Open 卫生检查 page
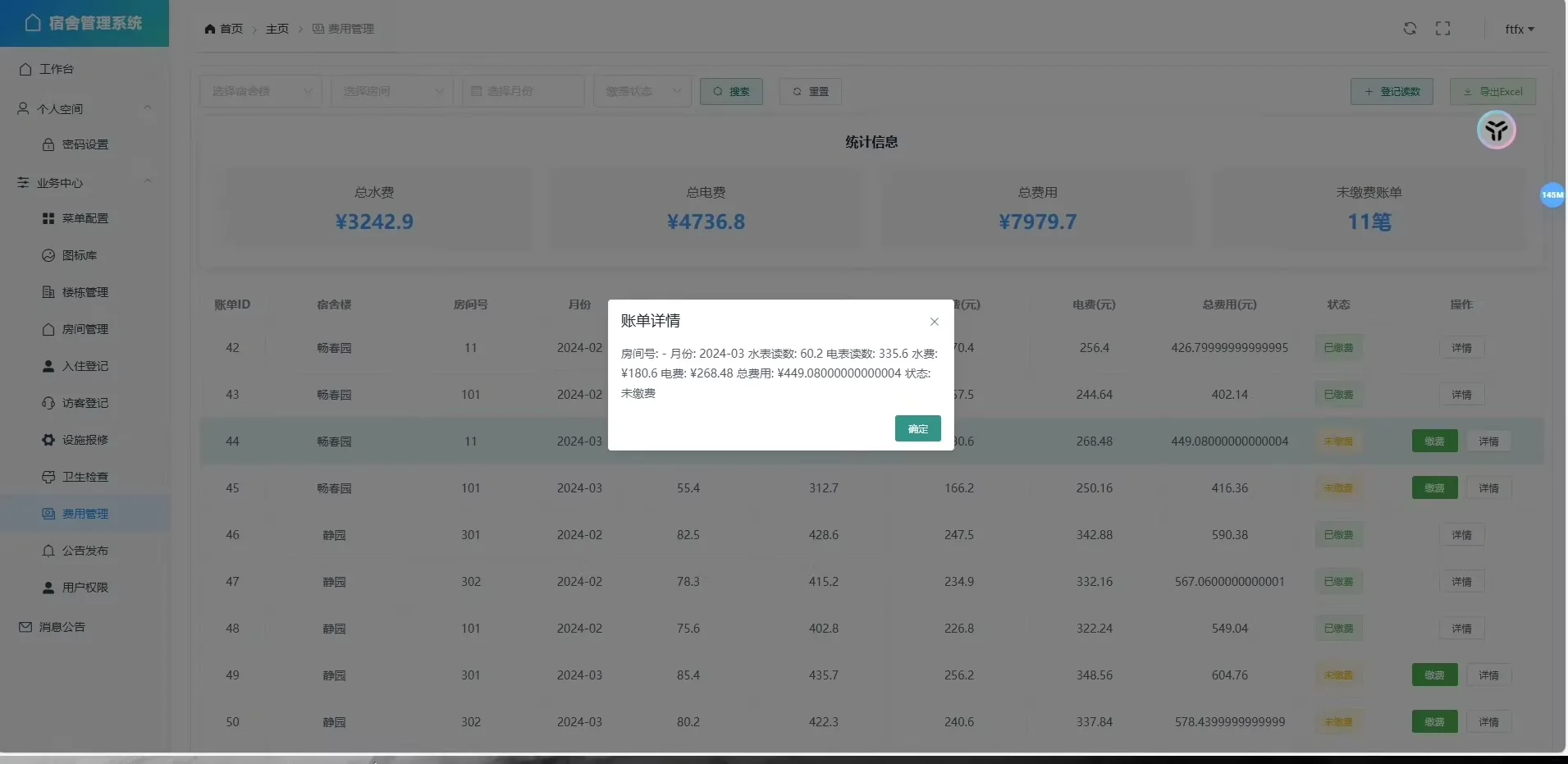The width and height of the screenshot is (1568, 764). point(85,477)
